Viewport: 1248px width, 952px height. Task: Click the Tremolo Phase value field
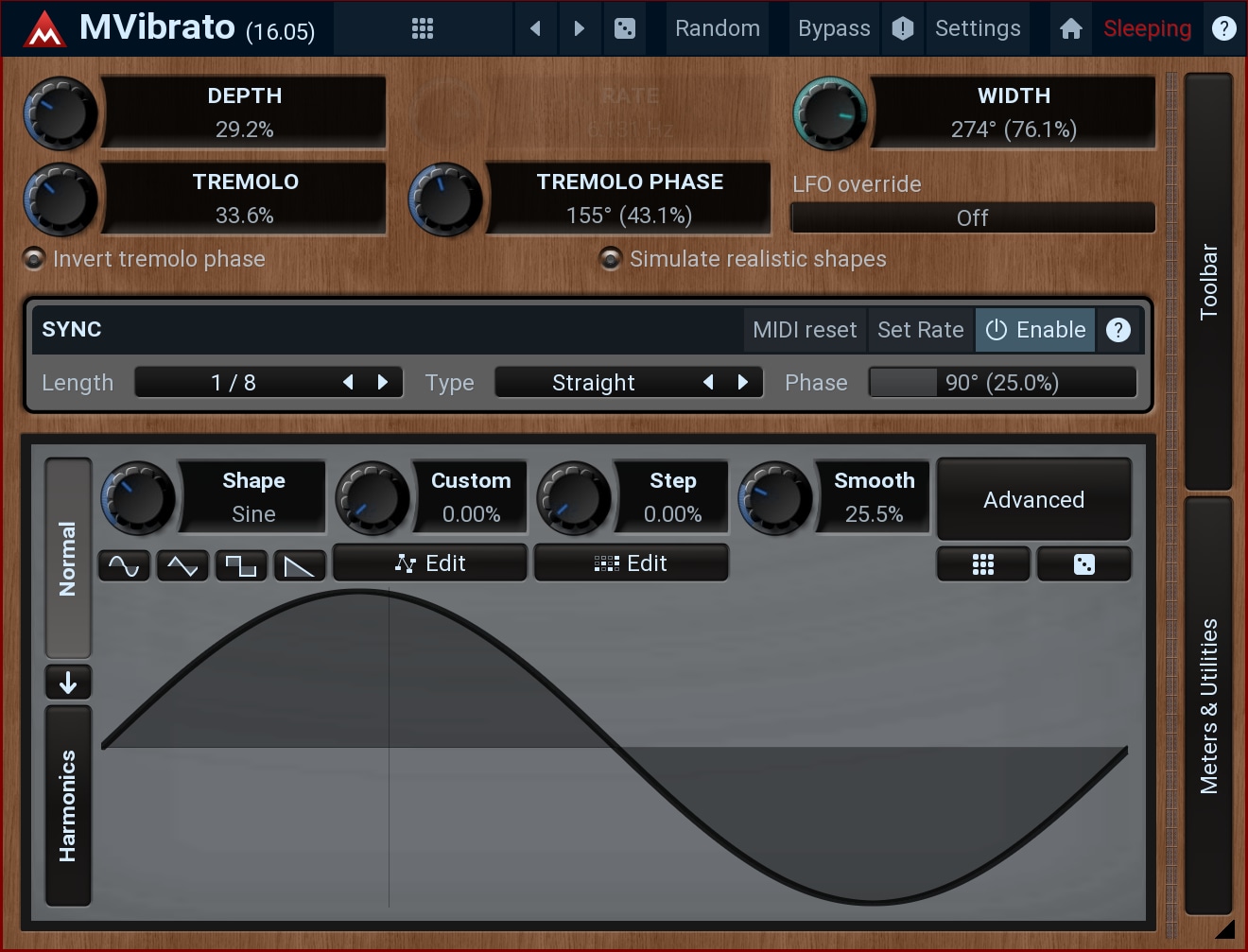(x=629, y=216)
